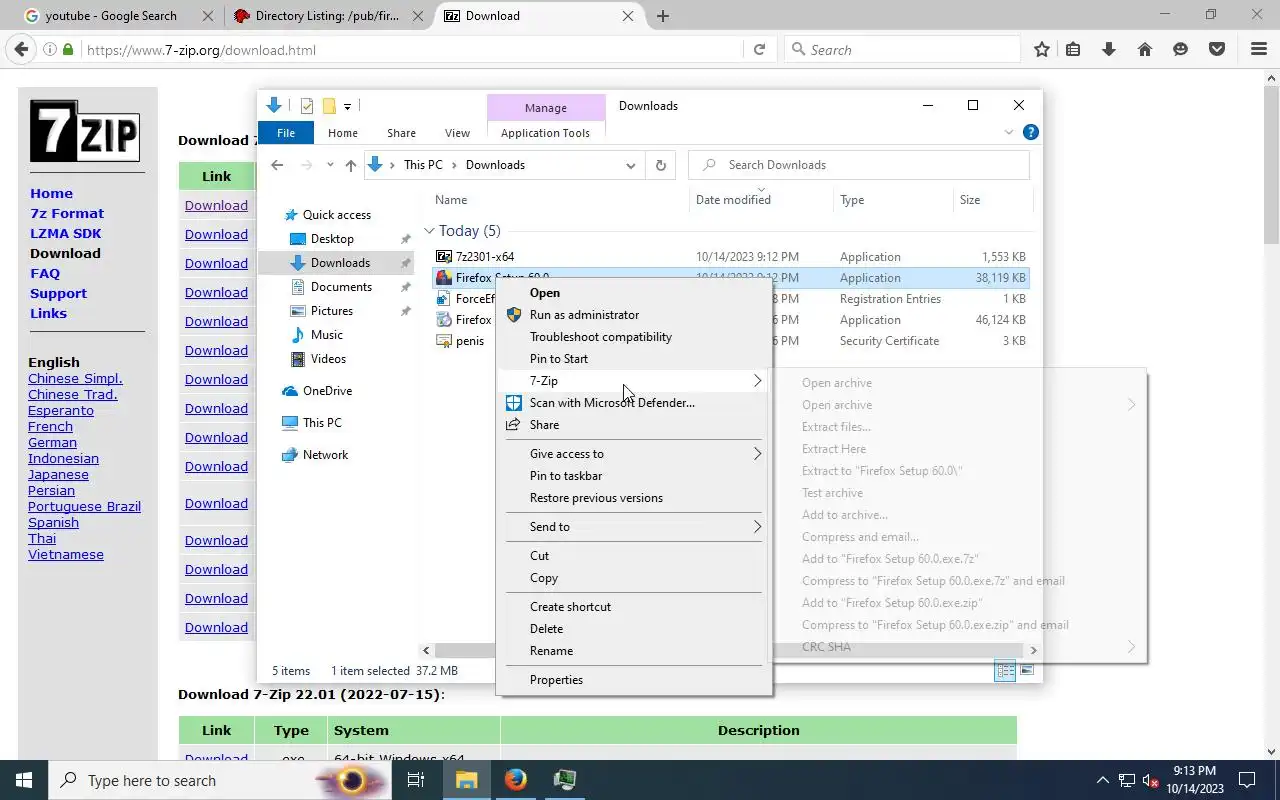Click the Firefox home icon
1280x800 pixels.
pos(1145,49)
